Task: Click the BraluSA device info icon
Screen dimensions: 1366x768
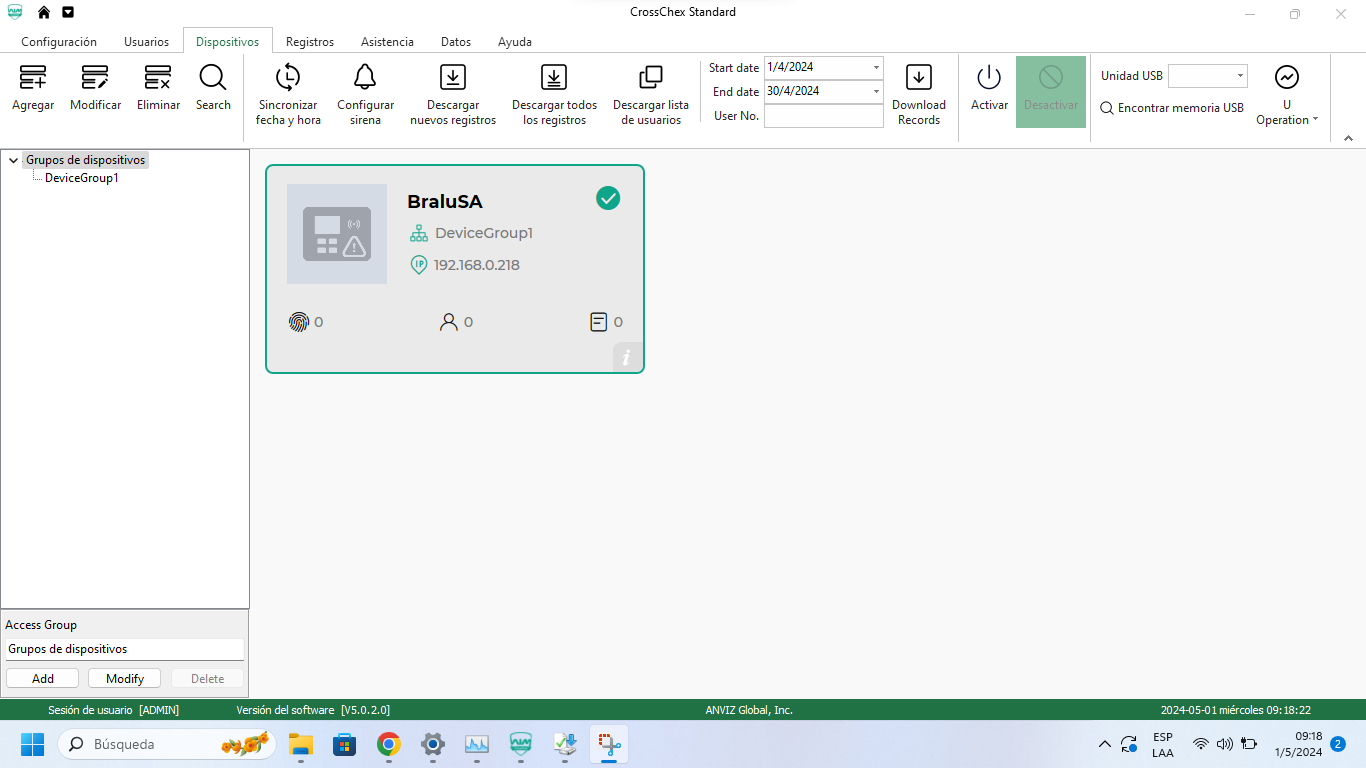Action: 627,357
